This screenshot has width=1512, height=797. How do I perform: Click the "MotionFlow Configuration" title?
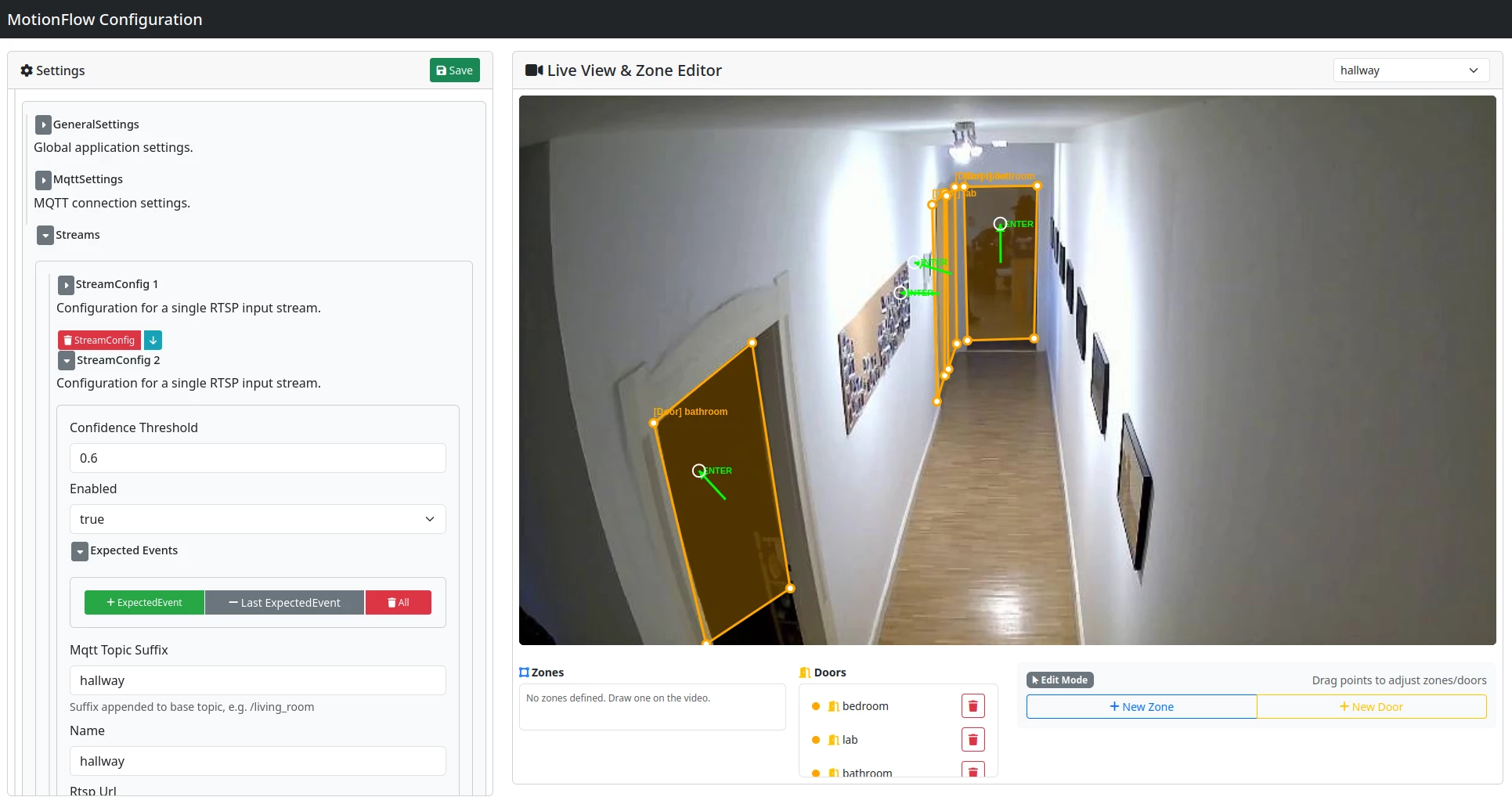click(105, 20)
